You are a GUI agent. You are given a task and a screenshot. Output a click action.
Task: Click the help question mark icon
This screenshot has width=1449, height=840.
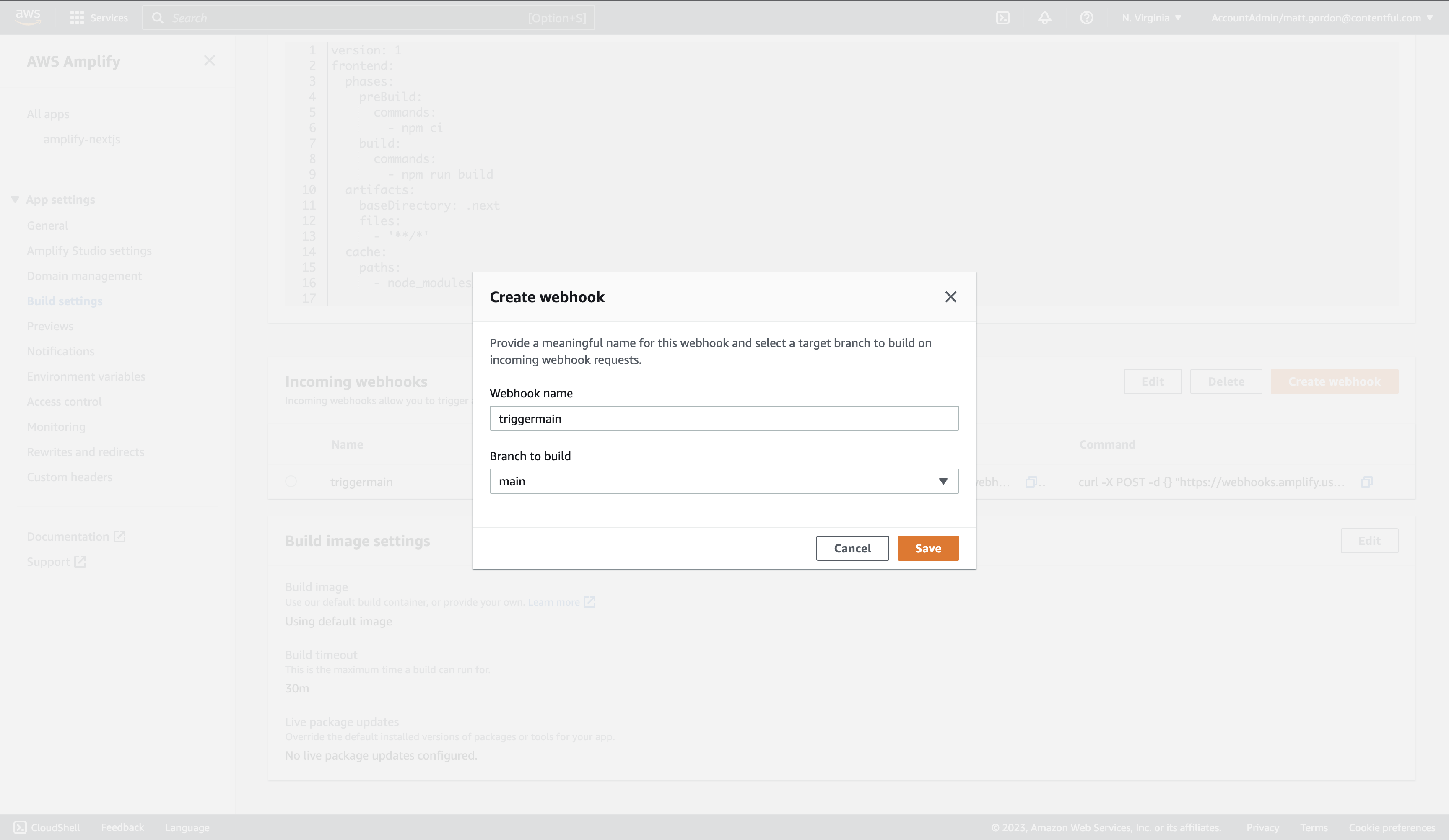(x=1087, y=18)
